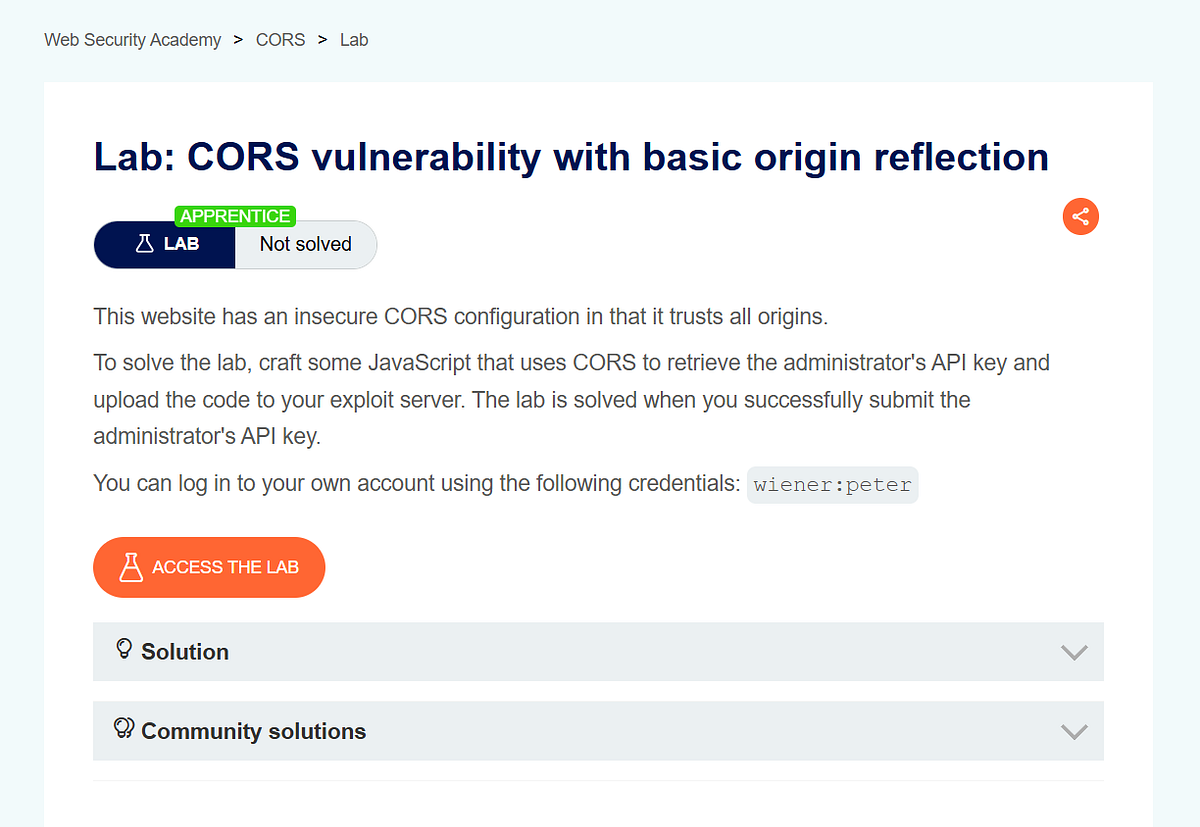Select the wiener:peter credentials snippet

832,484
